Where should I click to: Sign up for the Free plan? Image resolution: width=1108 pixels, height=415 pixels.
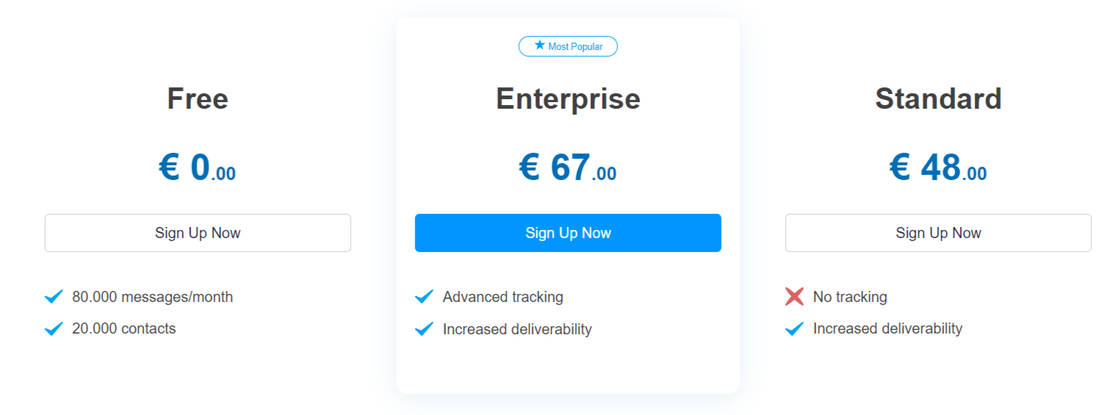point(198,233)
